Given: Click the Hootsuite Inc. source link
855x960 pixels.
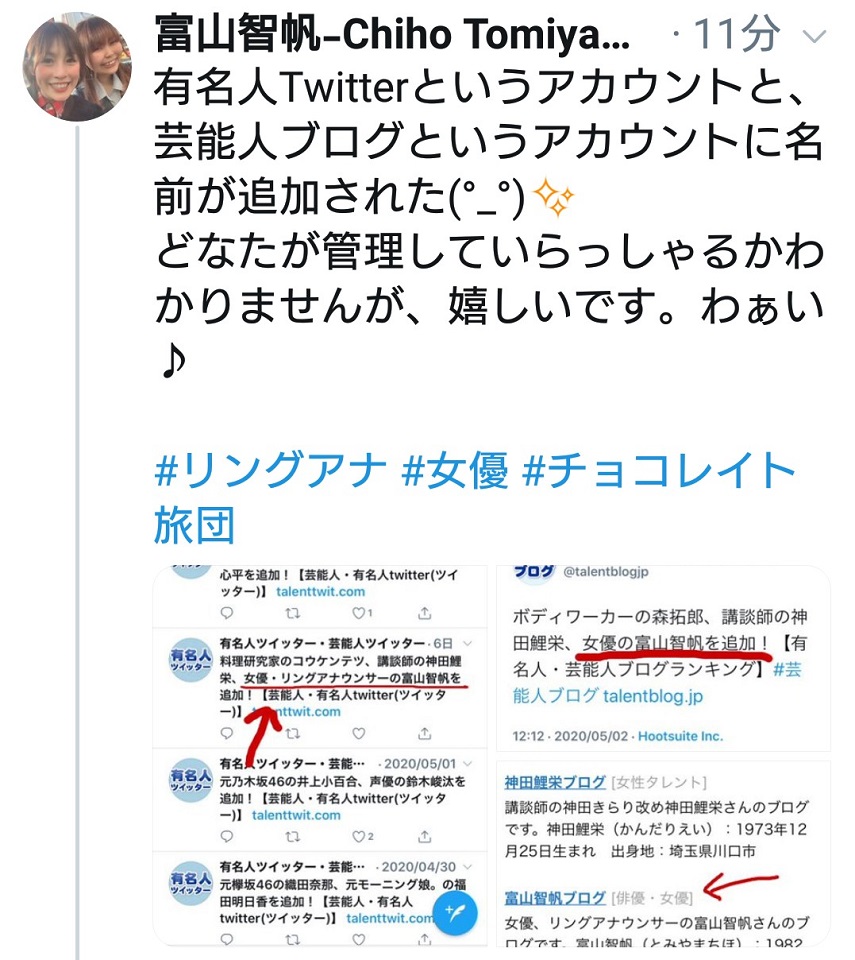Looking at the screenshot, I should click(x=680, y=736).
